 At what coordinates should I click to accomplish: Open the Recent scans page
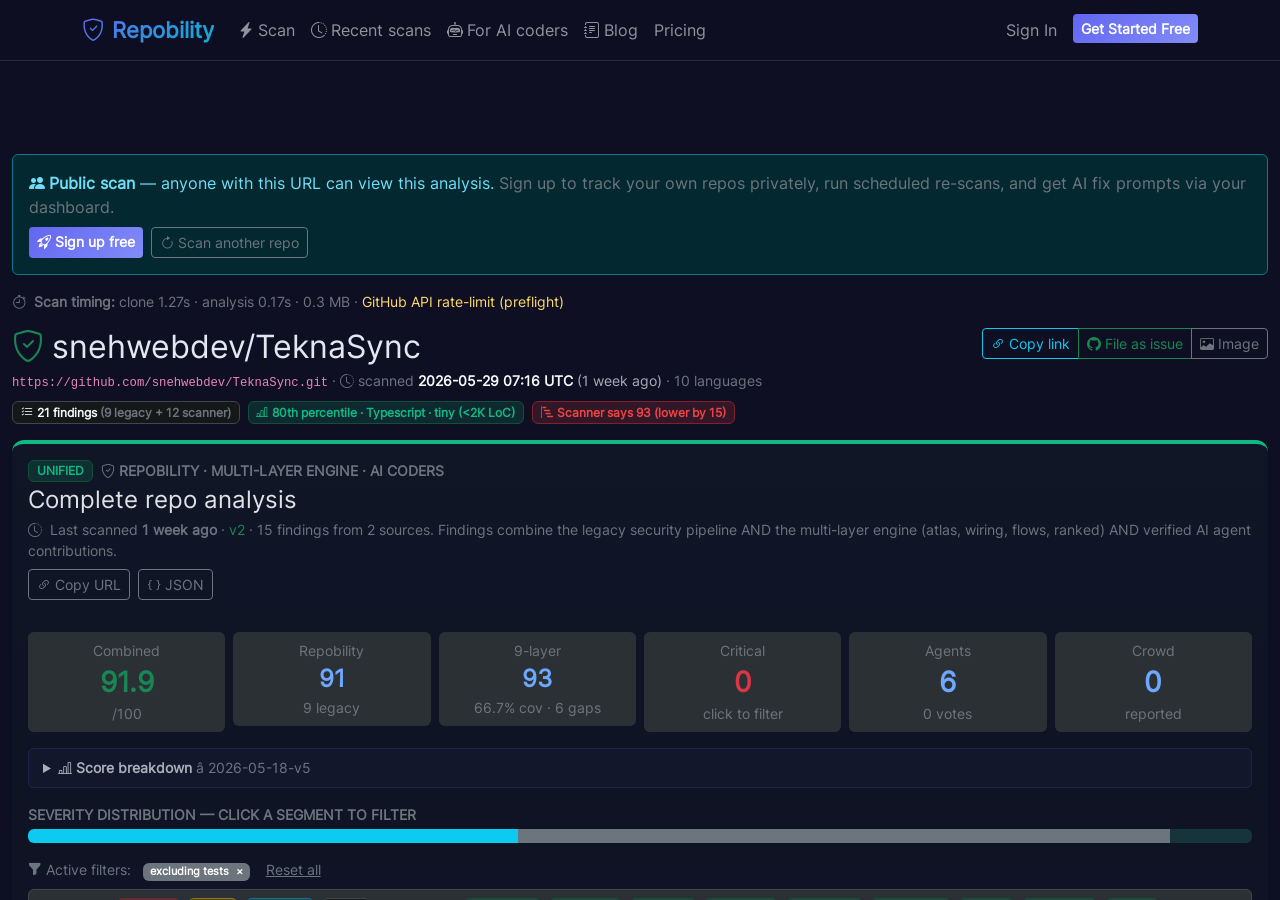pyautogui.click(x=371, y=30)
